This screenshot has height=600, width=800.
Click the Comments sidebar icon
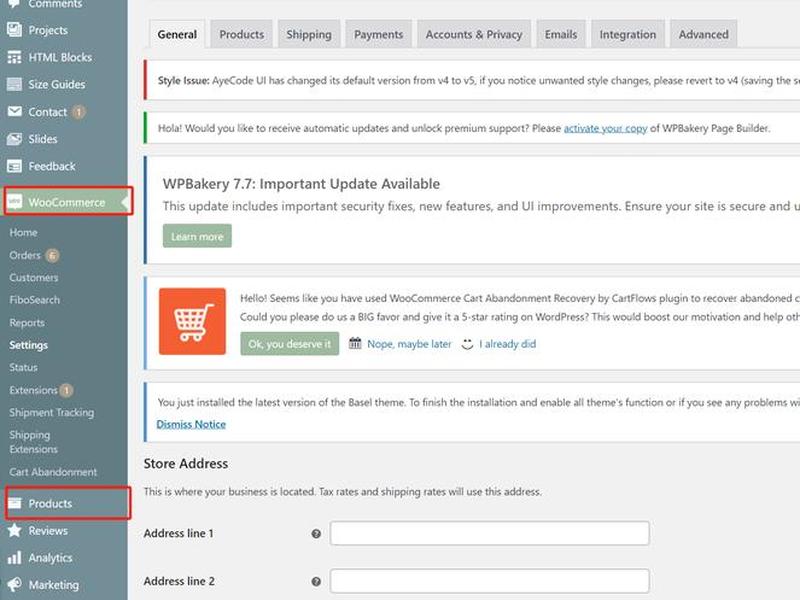click(14, 4)
